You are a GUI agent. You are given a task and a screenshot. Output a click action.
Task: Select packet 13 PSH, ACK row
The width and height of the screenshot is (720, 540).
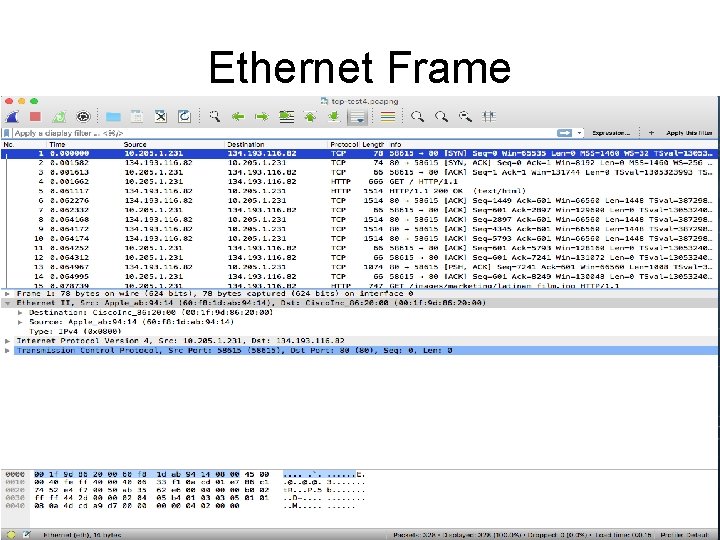tap(359, 267)
